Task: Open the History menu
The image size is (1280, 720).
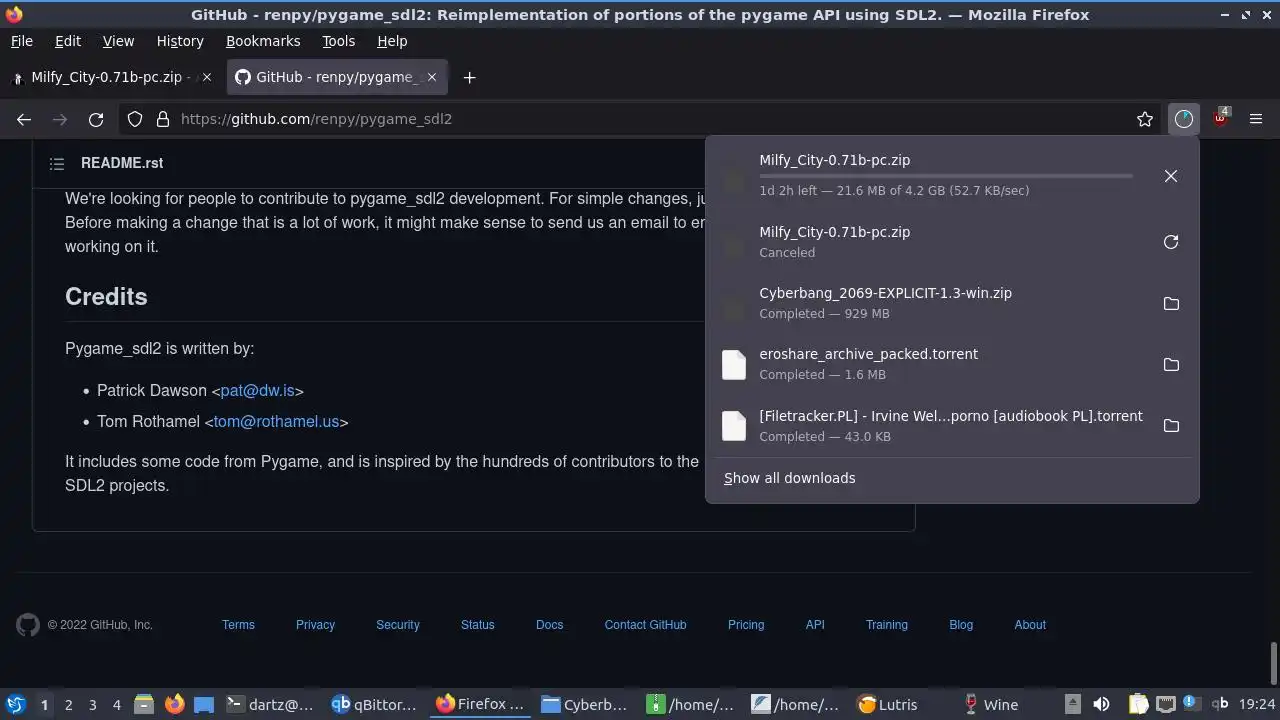Action: (x=180, y=41)
